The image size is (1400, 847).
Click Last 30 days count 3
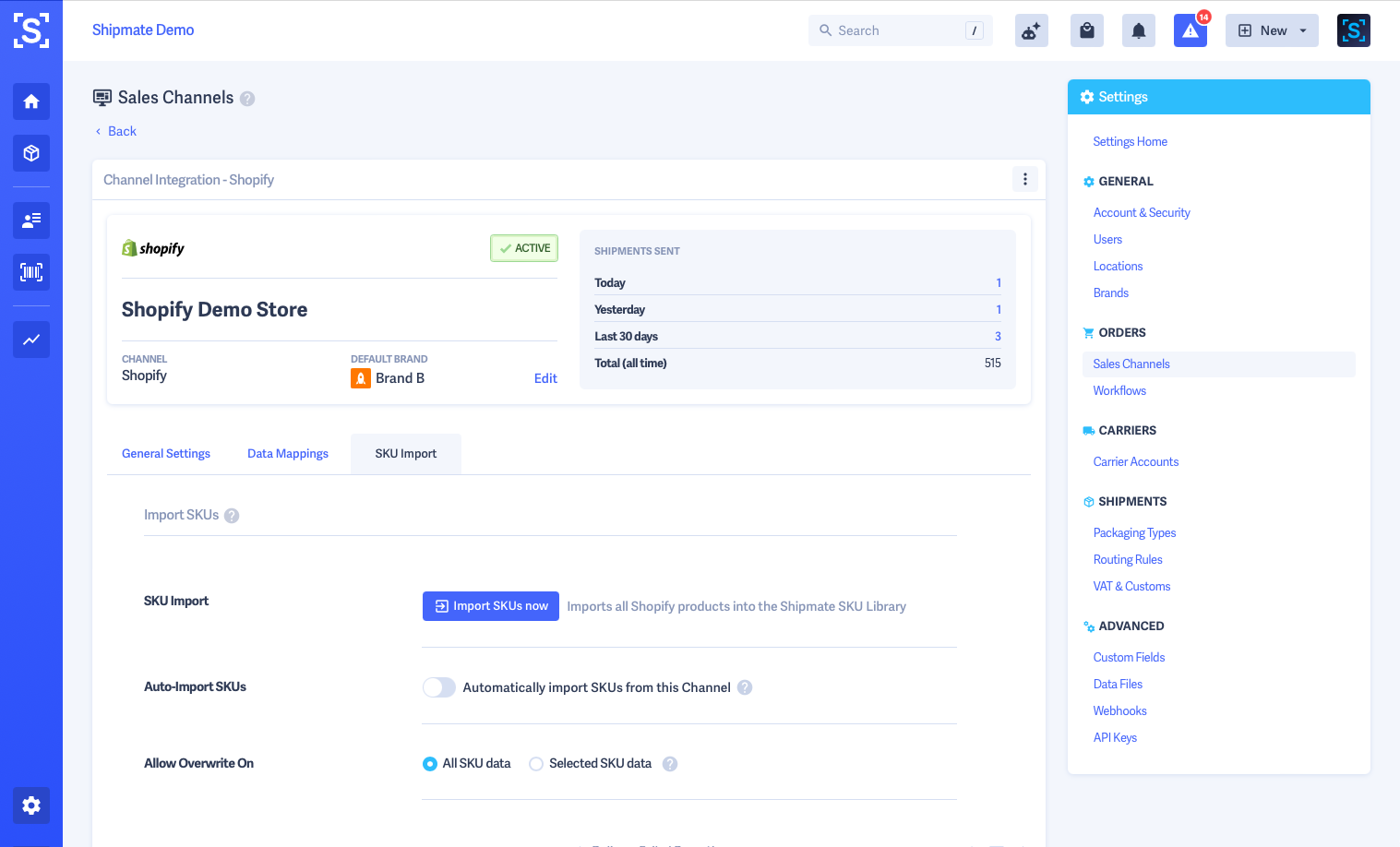tap(998, 337)
